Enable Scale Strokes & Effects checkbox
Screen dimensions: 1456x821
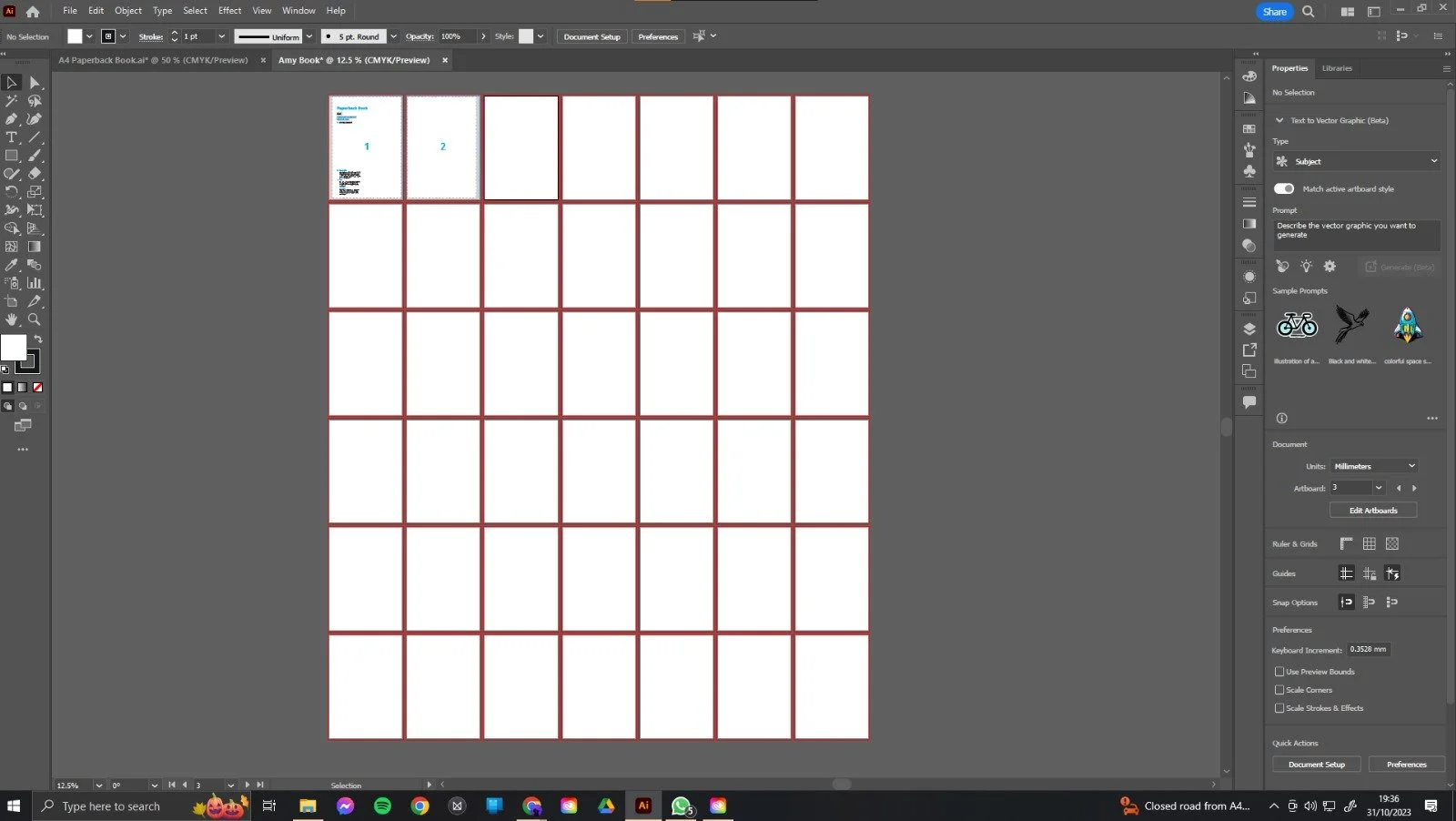tap(1279, 708)
